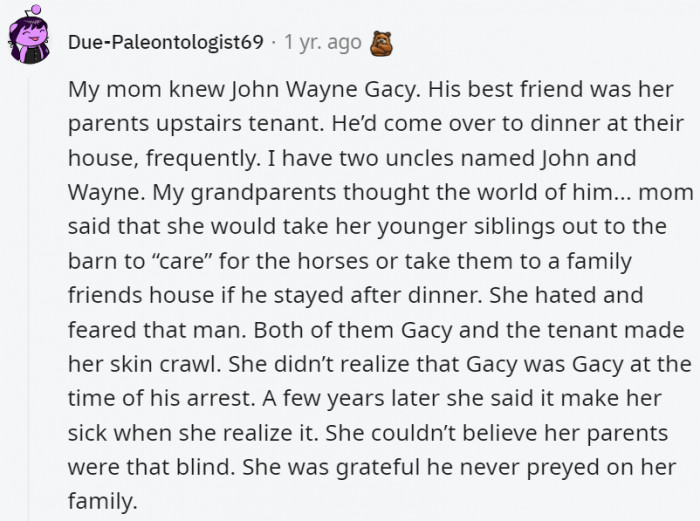Click the word 'frequently' in the comment
700x521 pixels.
[203, 159]
